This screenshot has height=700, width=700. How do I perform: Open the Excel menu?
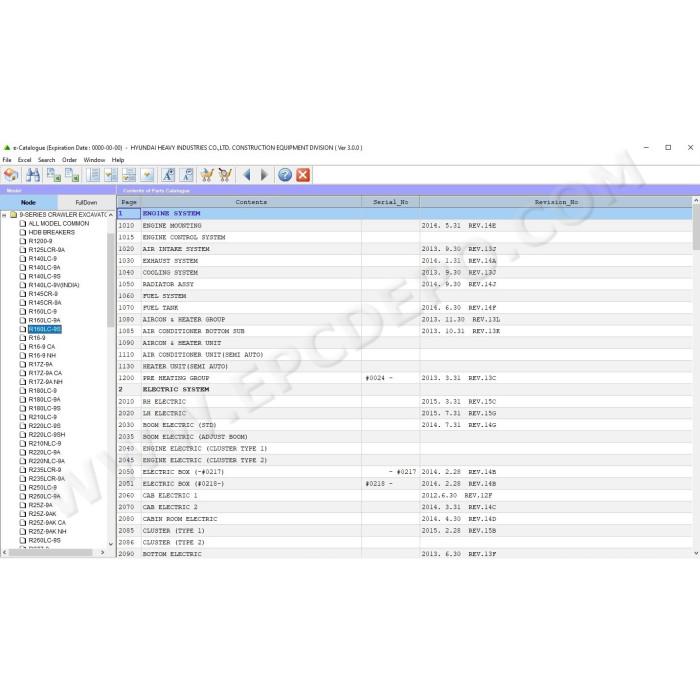25,160
